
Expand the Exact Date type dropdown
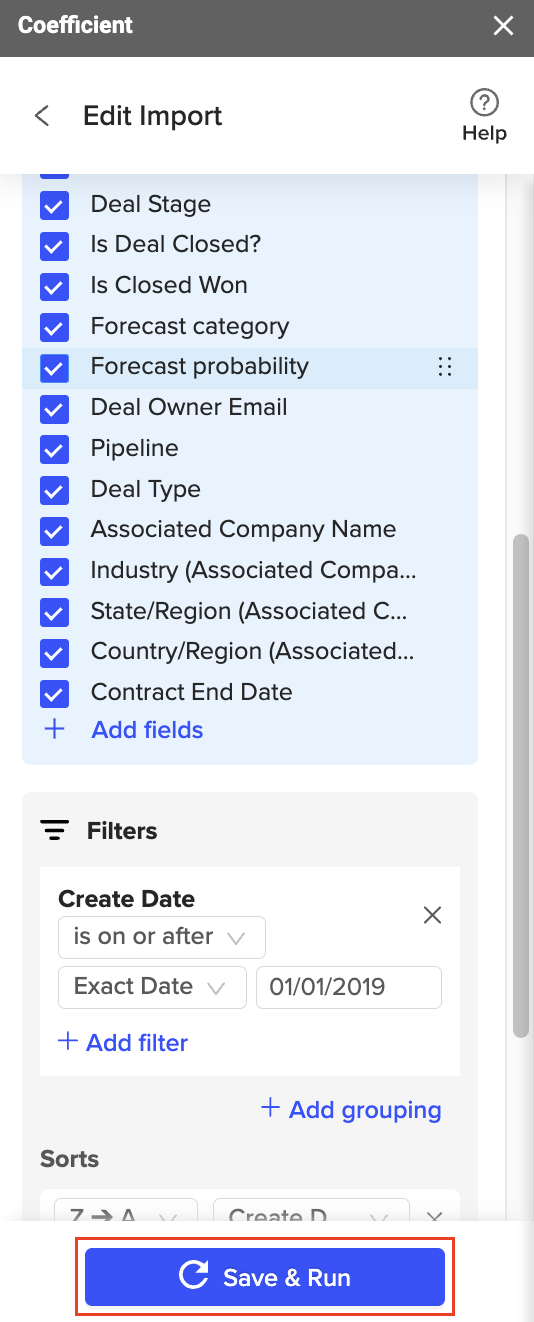(x=152, y=987)
